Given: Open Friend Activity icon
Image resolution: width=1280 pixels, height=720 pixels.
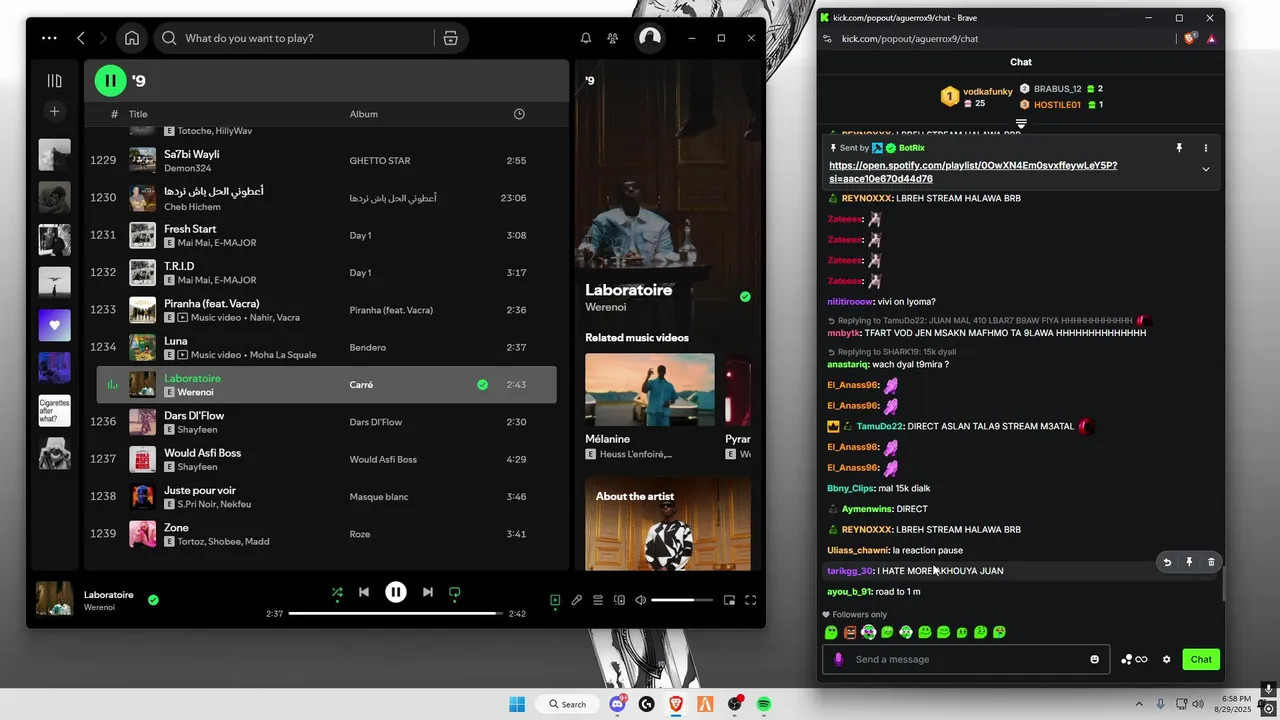Looking at the screenshot, I should pos(613,38).
